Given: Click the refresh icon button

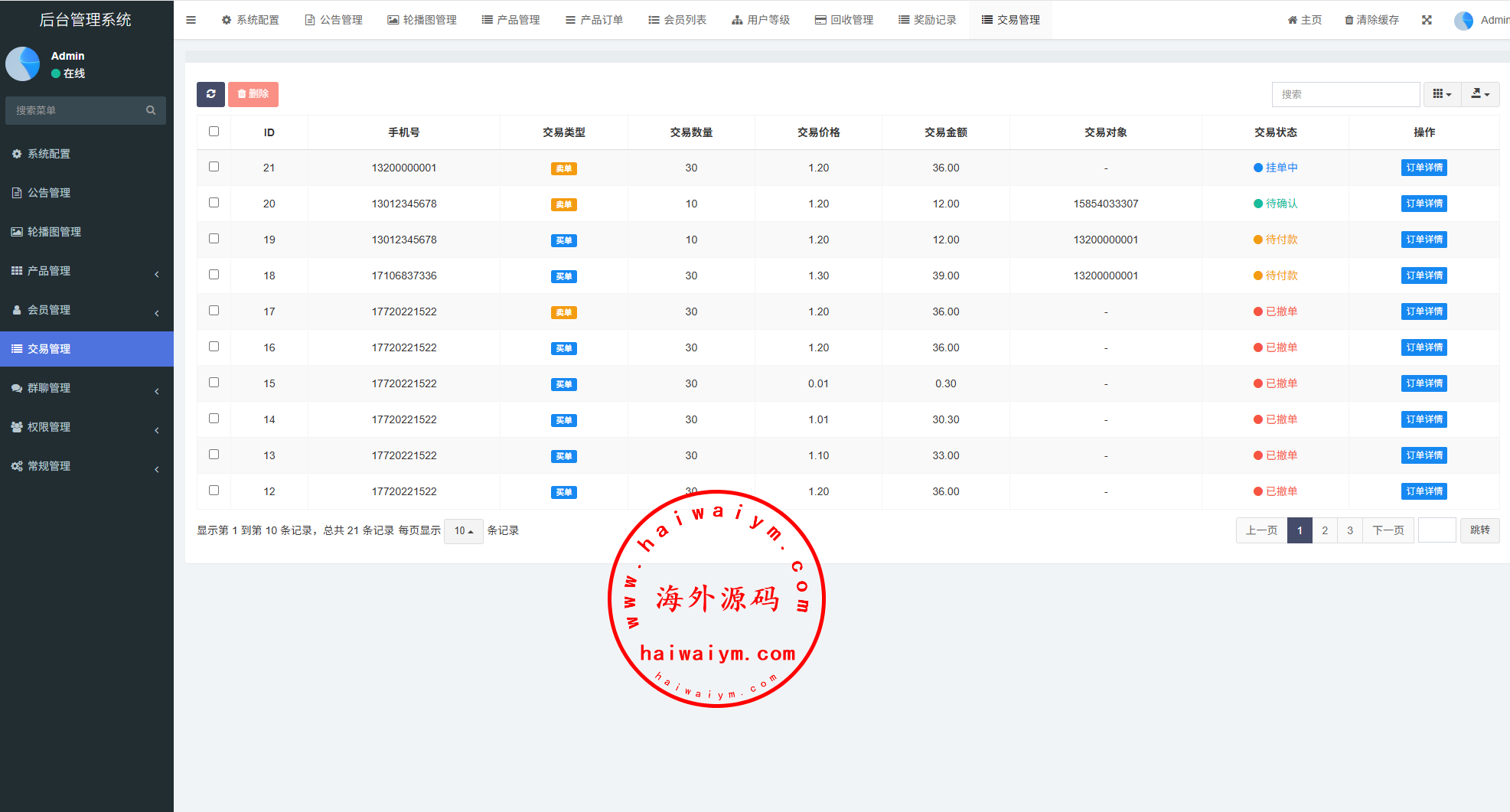Looking at the screenshot, I should (x=210, y=94).
